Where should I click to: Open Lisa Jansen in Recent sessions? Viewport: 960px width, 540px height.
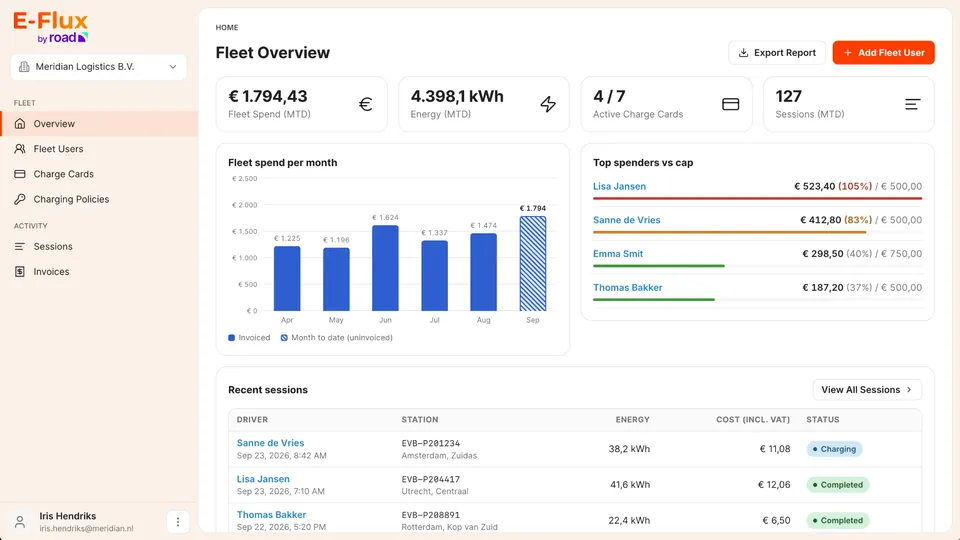coord(263,479)
